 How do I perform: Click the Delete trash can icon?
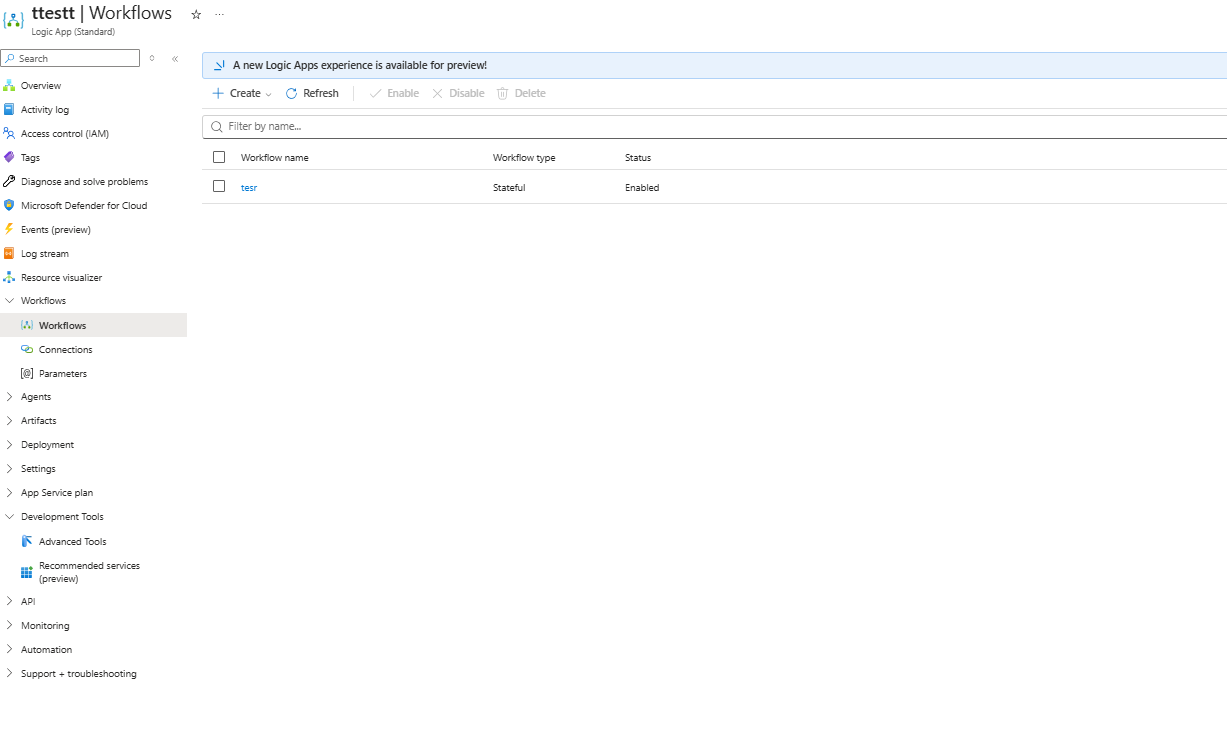click(503, 93)
